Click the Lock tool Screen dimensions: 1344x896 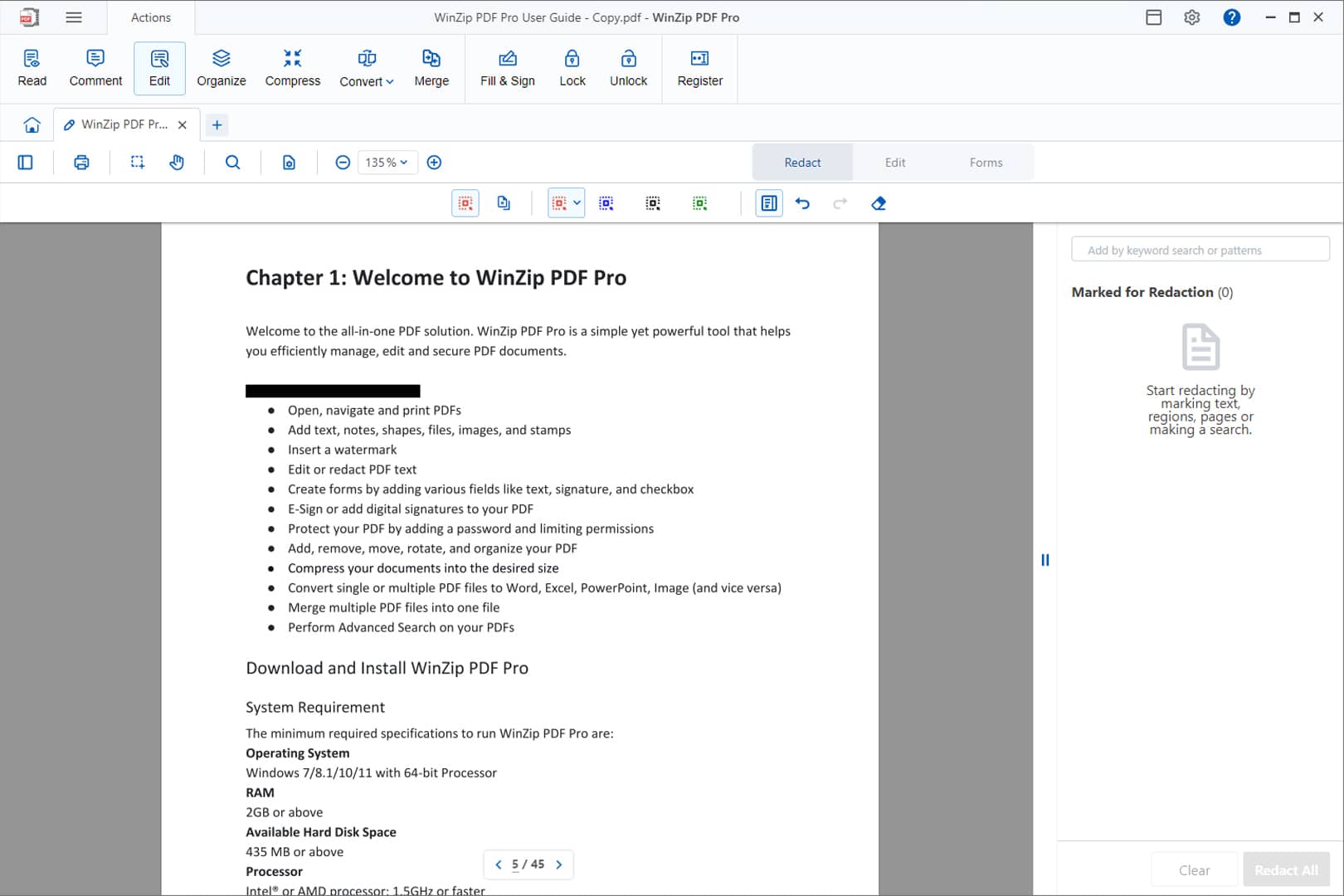click(x=572, y=68)
